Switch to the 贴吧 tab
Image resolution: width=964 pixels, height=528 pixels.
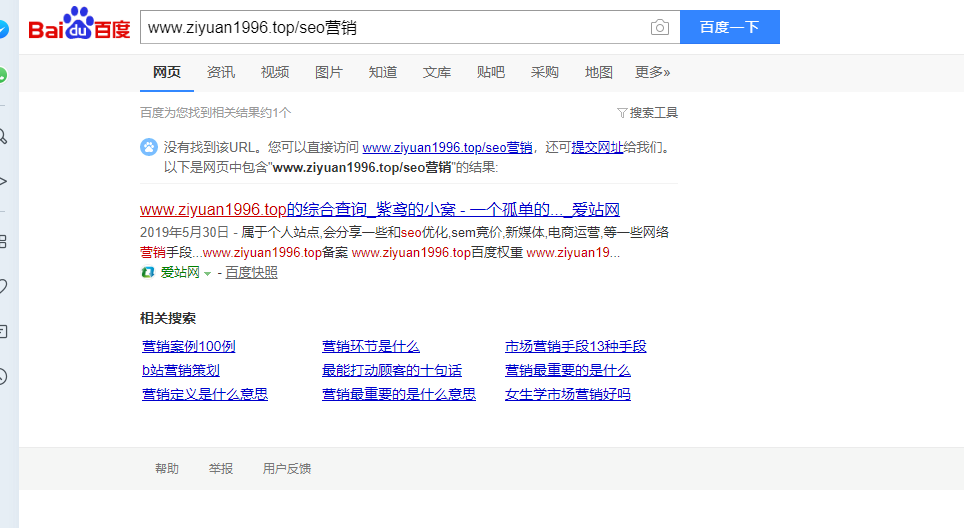[491, 73]
